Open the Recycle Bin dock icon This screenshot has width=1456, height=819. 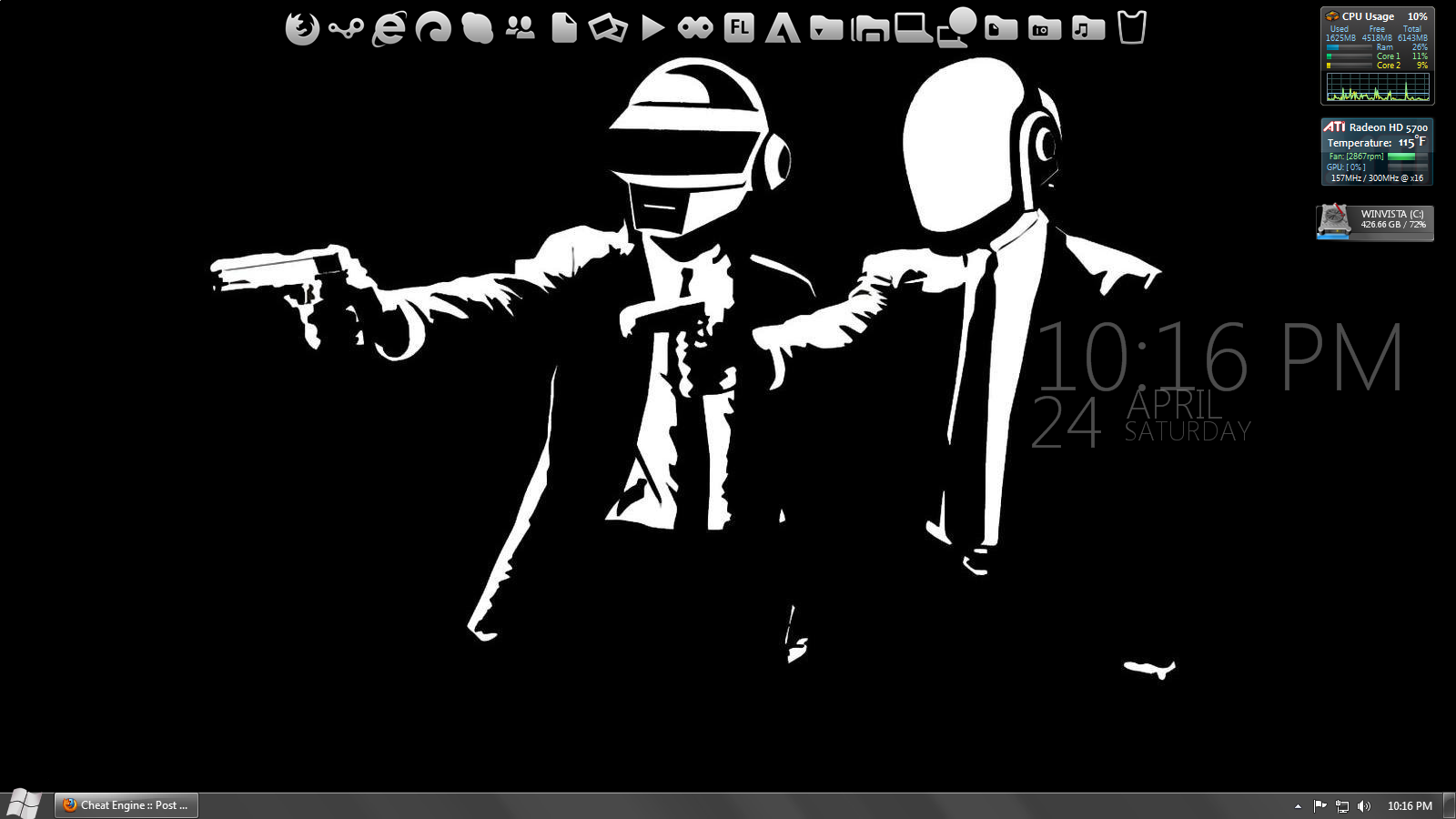click(1132, 27)
